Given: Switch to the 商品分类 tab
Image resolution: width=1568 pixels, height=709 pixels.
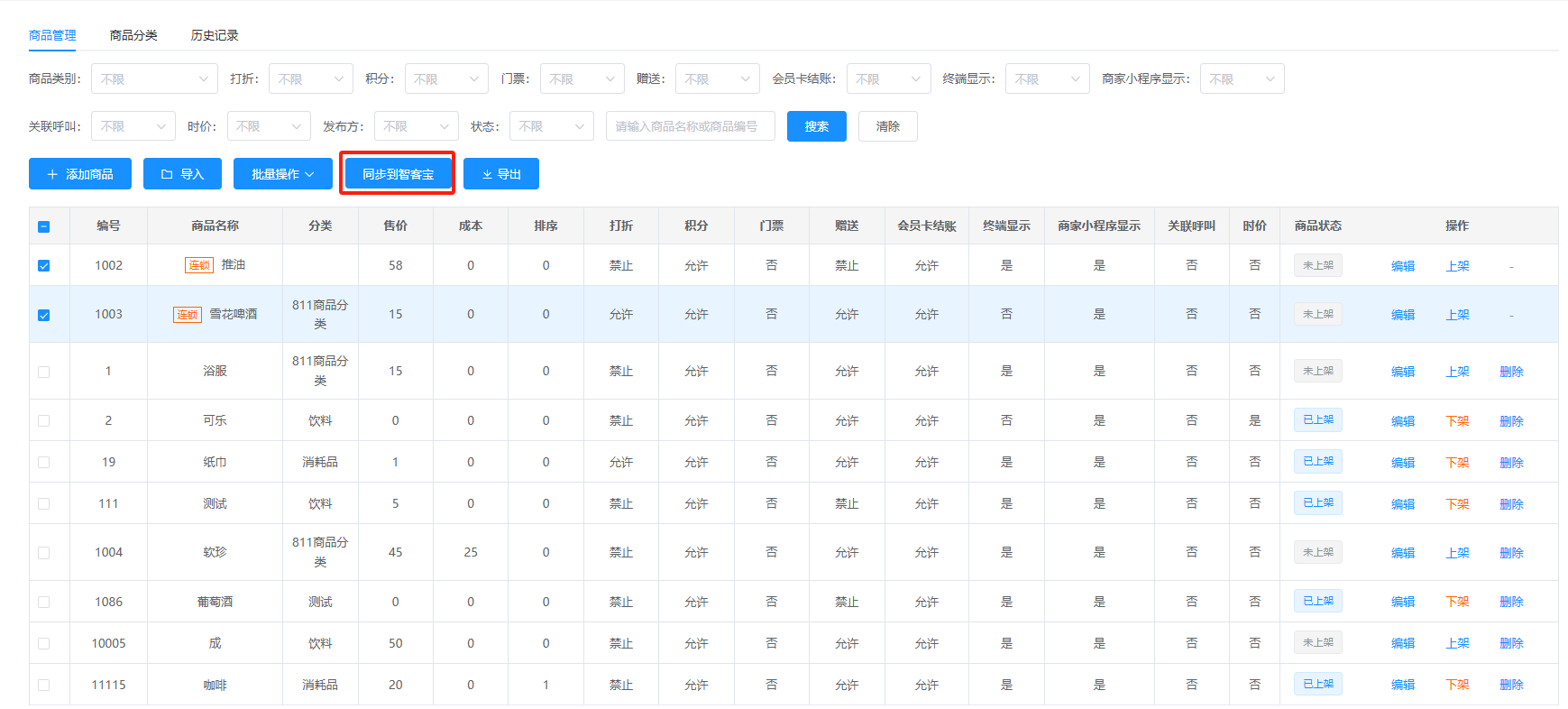Looking at the screenshot, I should (x=133, y=35).
